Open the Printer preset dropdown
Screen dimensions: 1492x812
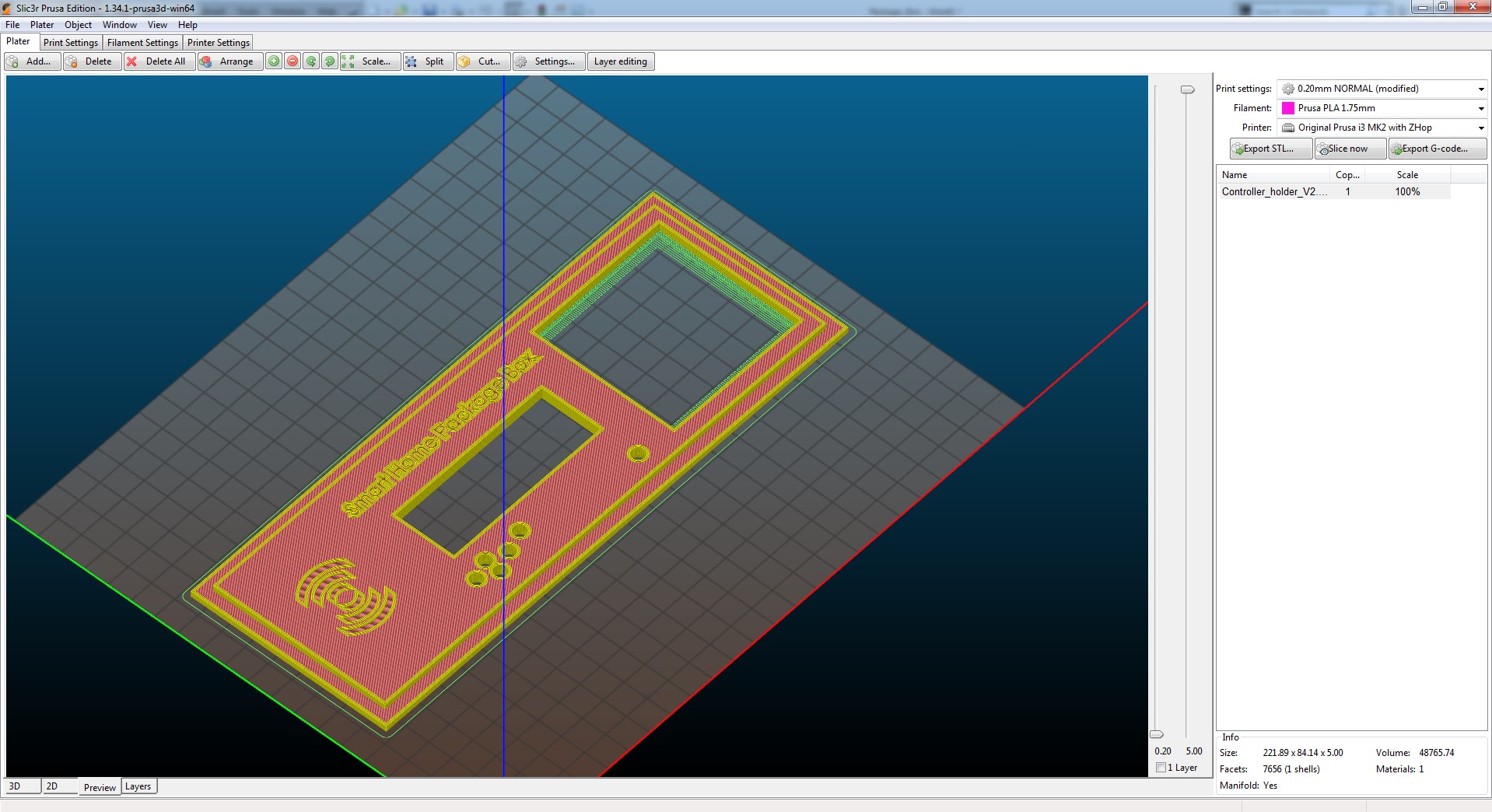click(x=1382, y=128)
